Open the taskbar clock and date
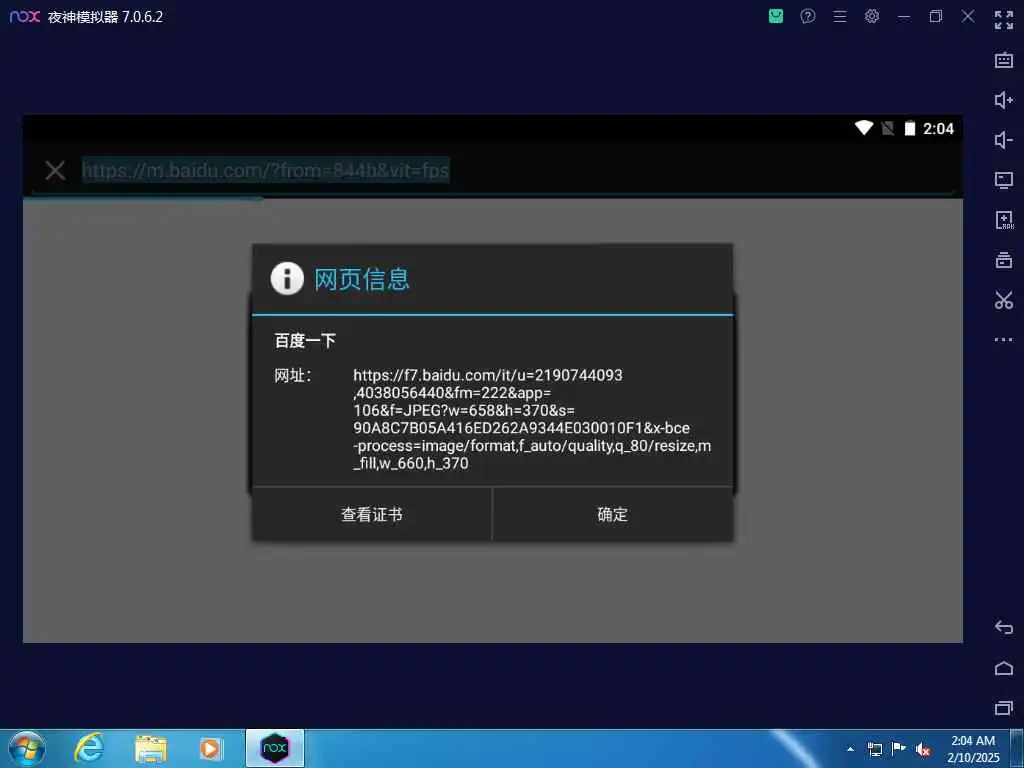The image size is (1024, 768). point(973,749)
